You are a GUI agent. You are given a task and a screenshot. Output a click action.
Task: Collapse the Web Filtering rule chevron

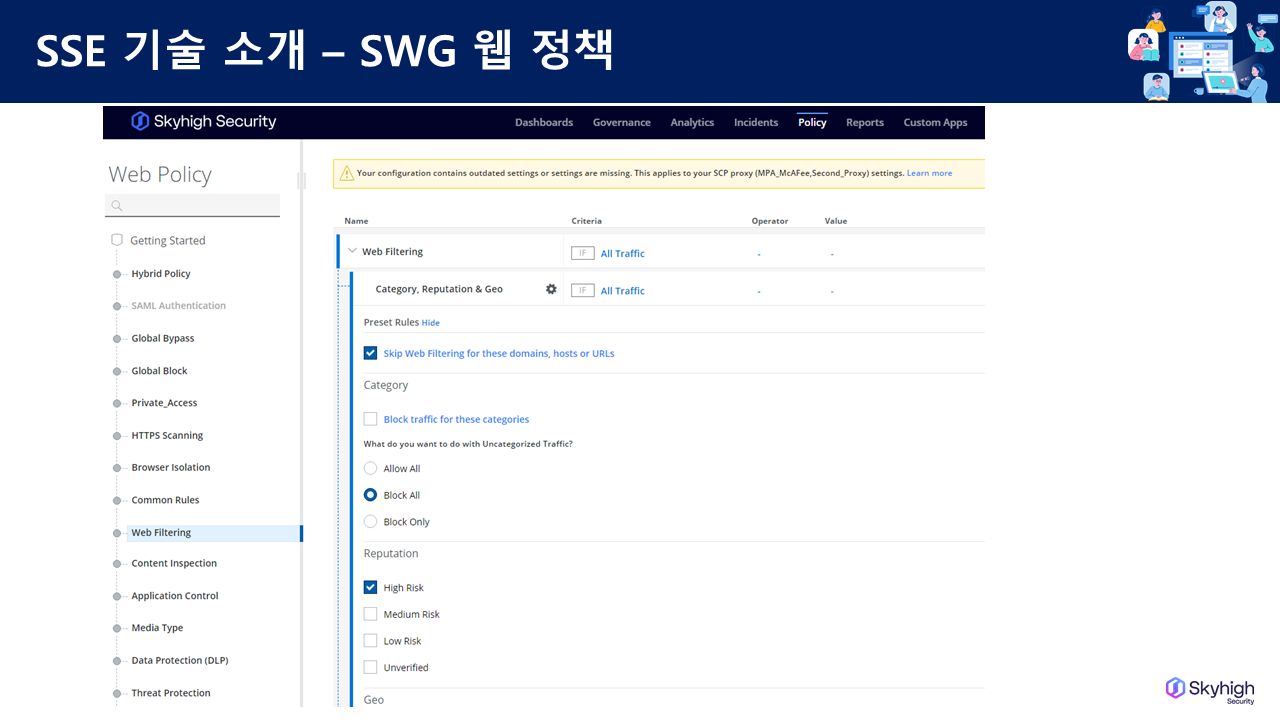click(x=352, y=252)
